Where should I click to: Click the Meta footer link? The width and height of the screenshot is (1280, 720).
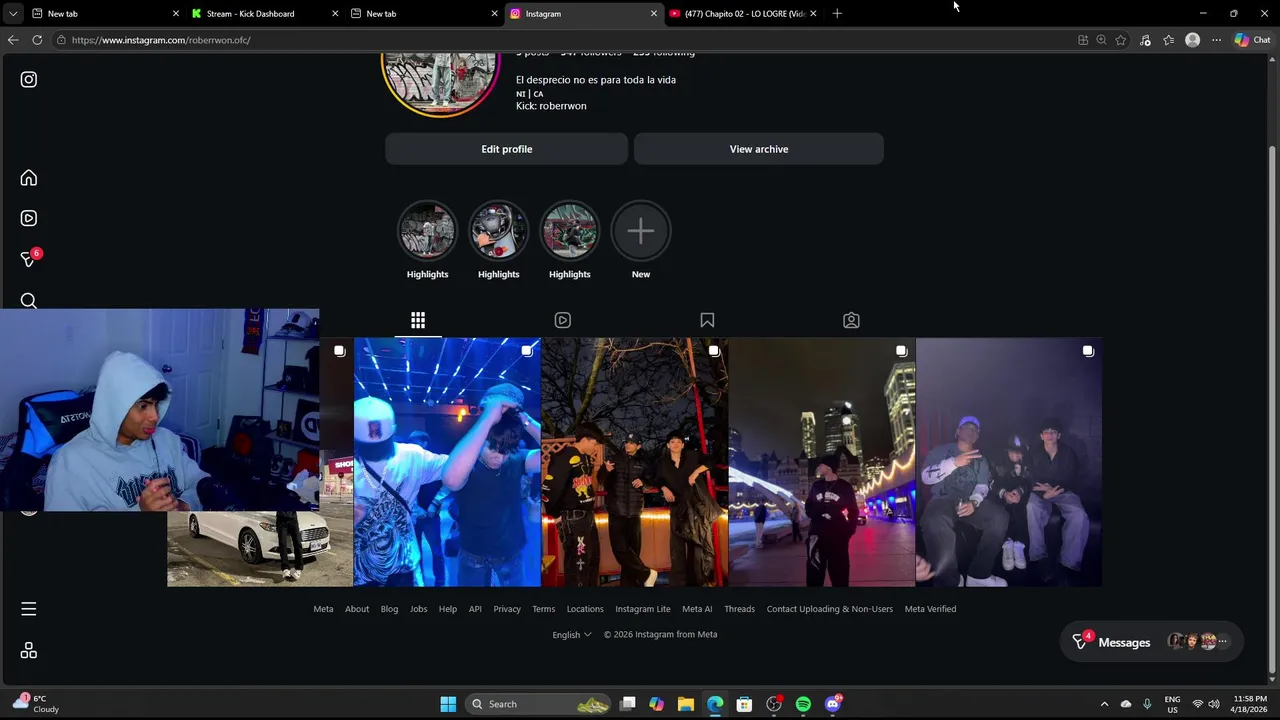point(323,609)
